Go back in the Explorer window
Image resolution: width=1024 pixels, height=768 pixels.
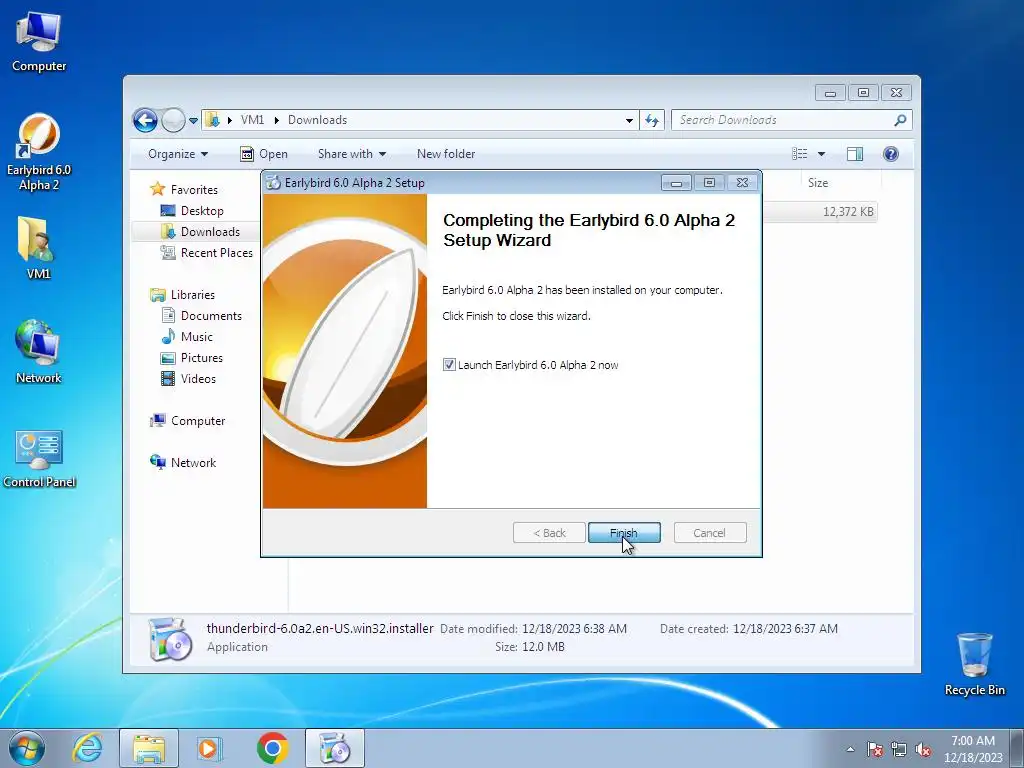click(x=145, y=120)
